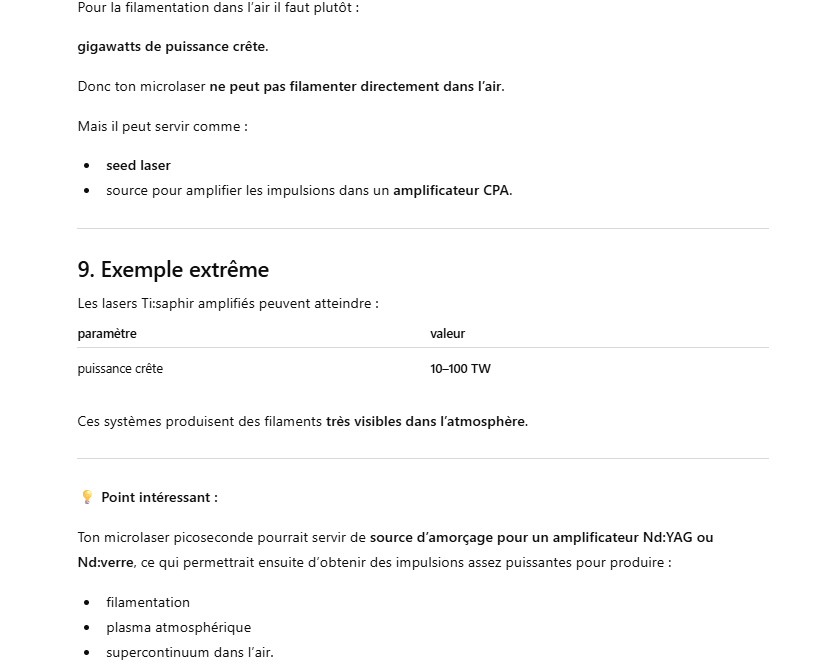This screenshot has height=670, width=815.
Task: Click the "Pour la filamentation dans l'air" line
Action: (218, 7)
